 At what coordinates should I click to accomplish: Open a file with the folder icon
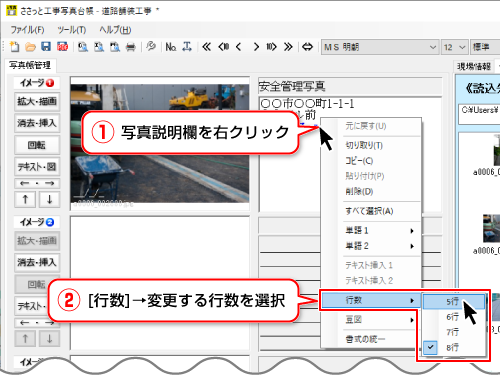point(30,47)
